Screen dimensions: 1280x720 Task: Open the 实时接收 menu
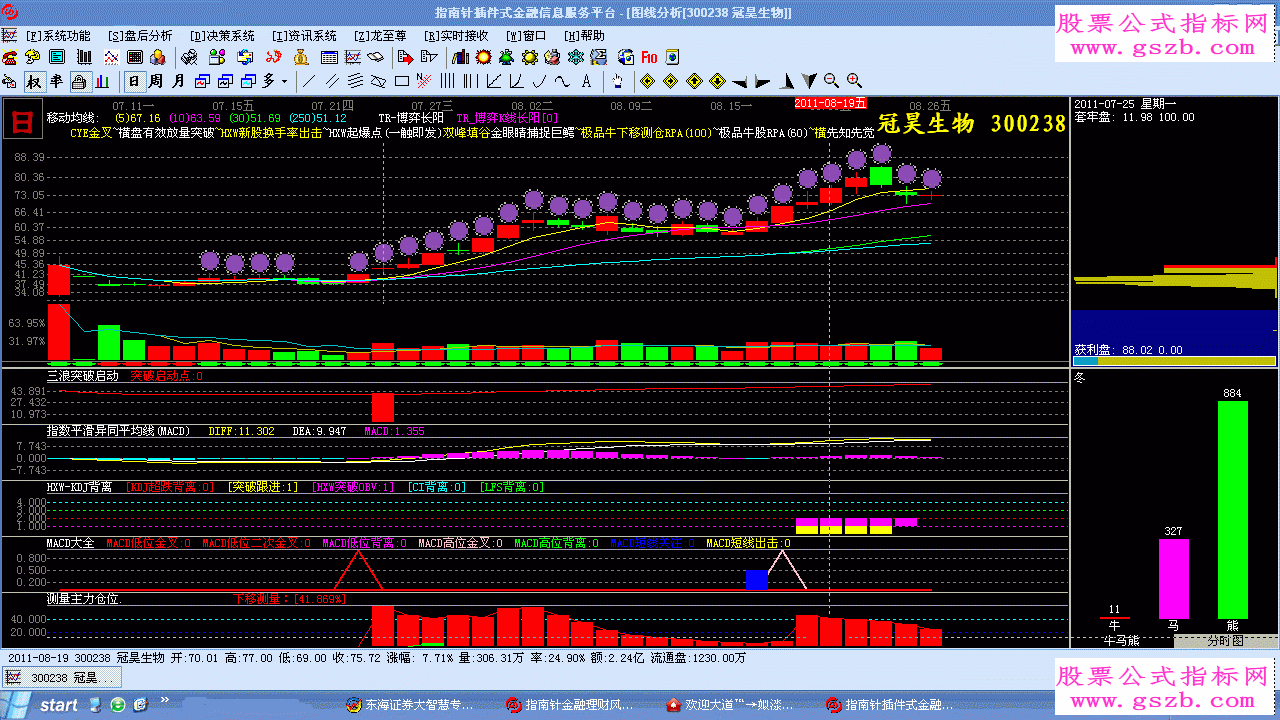(456, 35)
